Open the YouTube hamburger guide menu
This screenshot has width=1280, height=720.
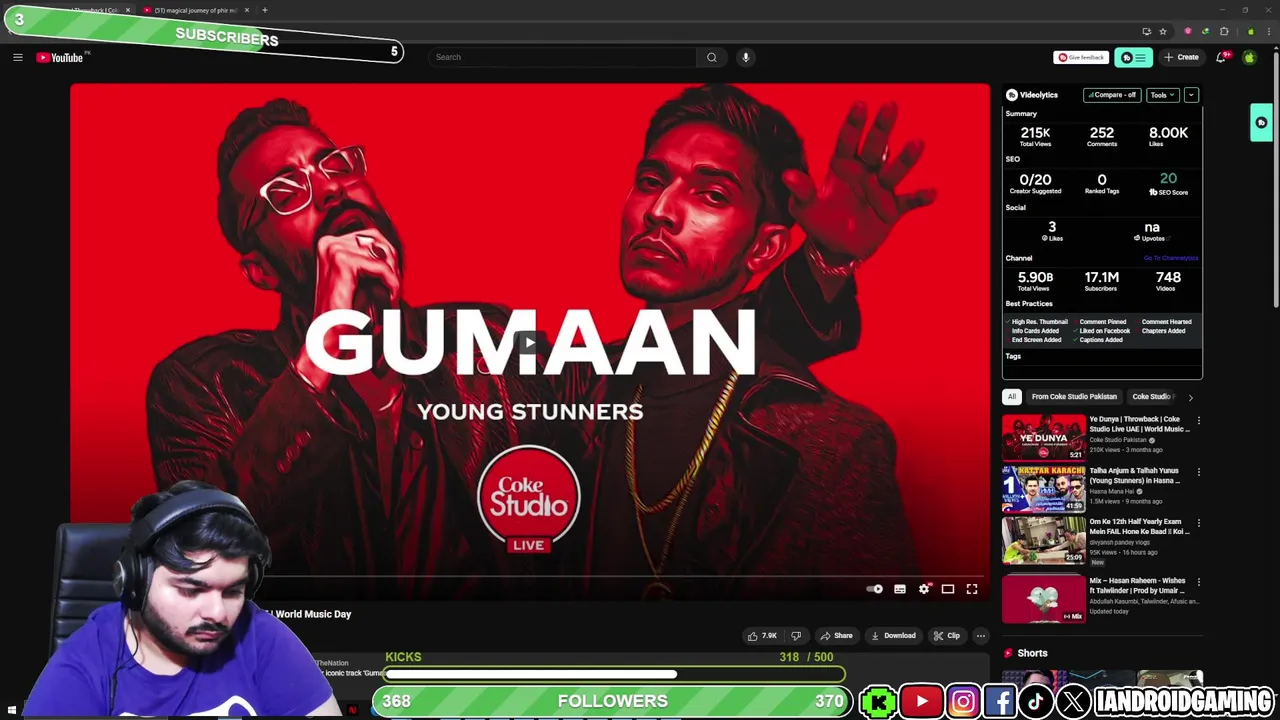(x=17, y=57)
